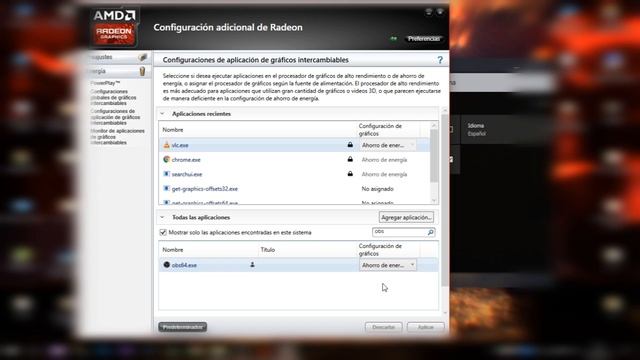Click Nombre column header in recent applications
This screenshot has width=640, height=360.
[x=173, y=130]
